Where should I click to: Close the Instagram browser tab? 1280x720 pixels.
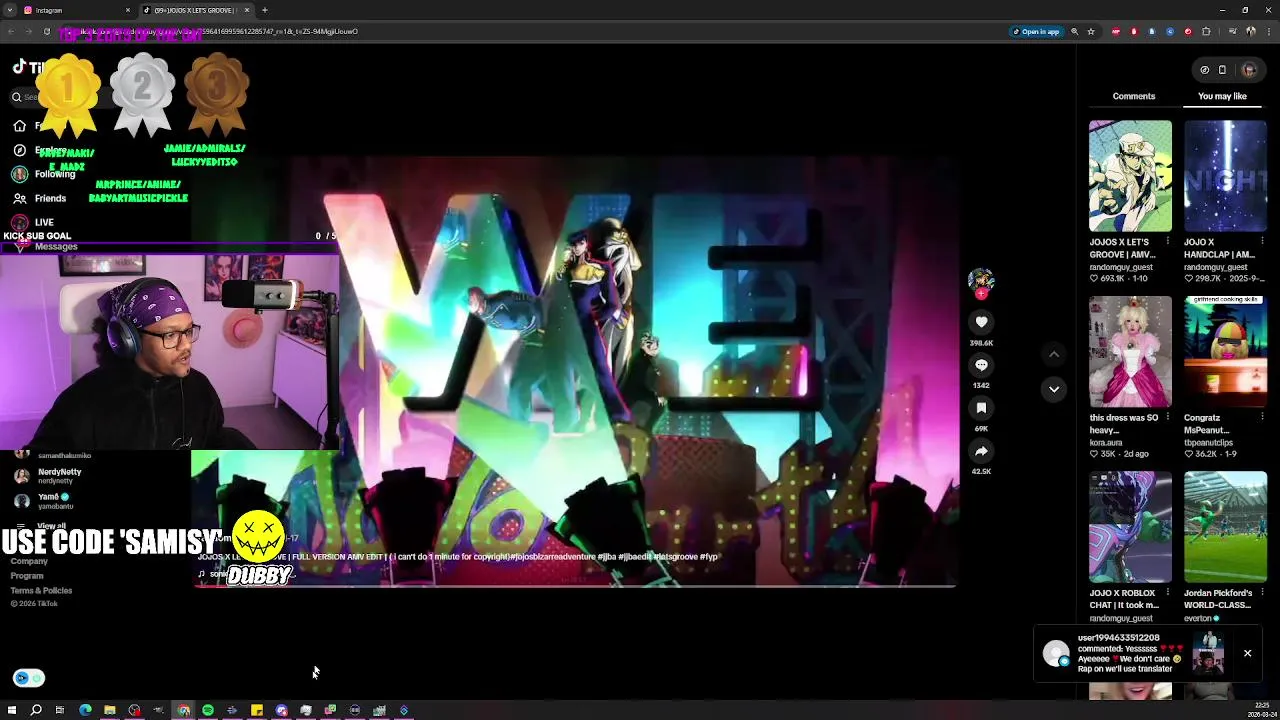[128, 10]
